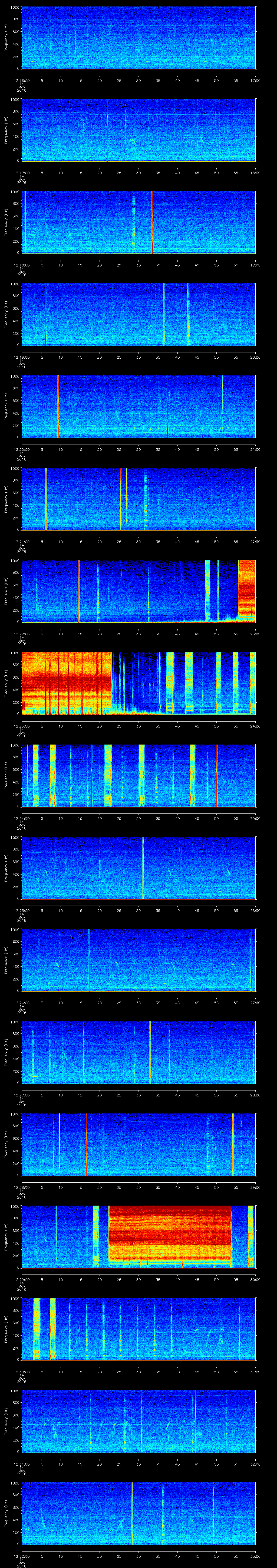Click the 12:25:00 start time label
Viewport: 277px width, 1568px height.
click(21, 910)
